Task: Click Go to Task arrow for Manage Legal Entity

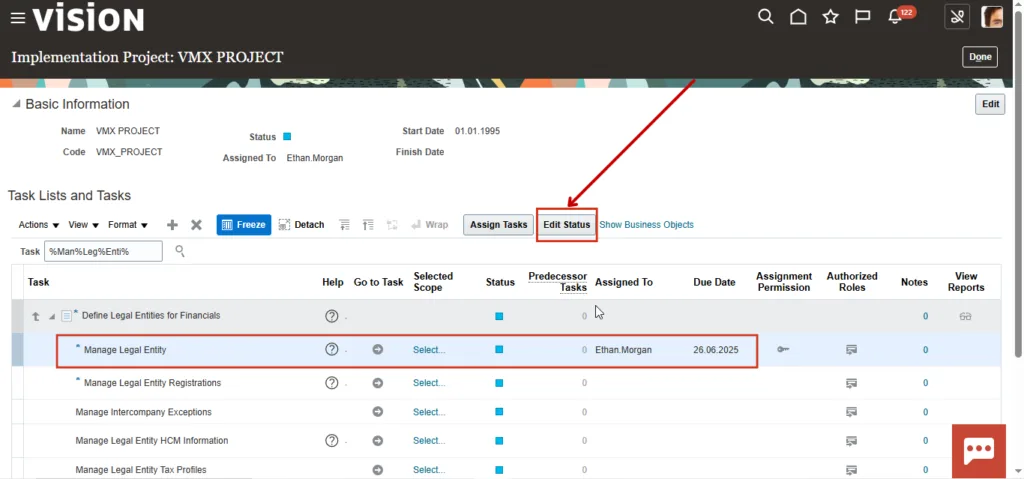Action: (378, 350)
